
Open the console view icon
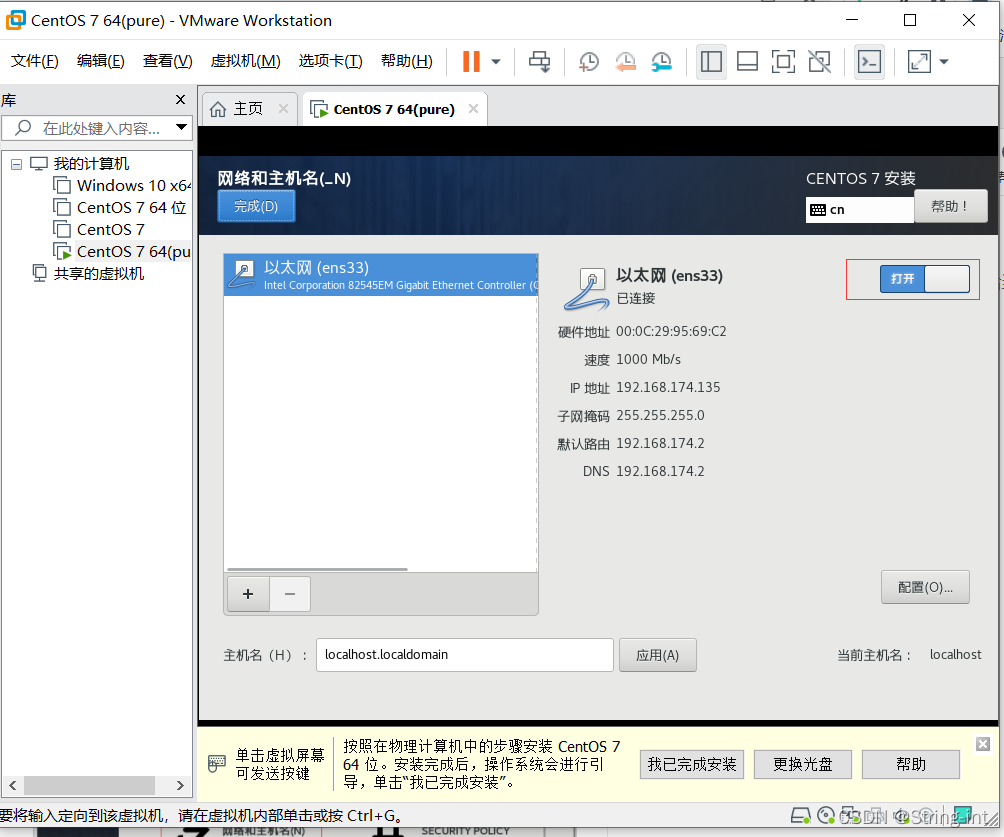(869, 62)
